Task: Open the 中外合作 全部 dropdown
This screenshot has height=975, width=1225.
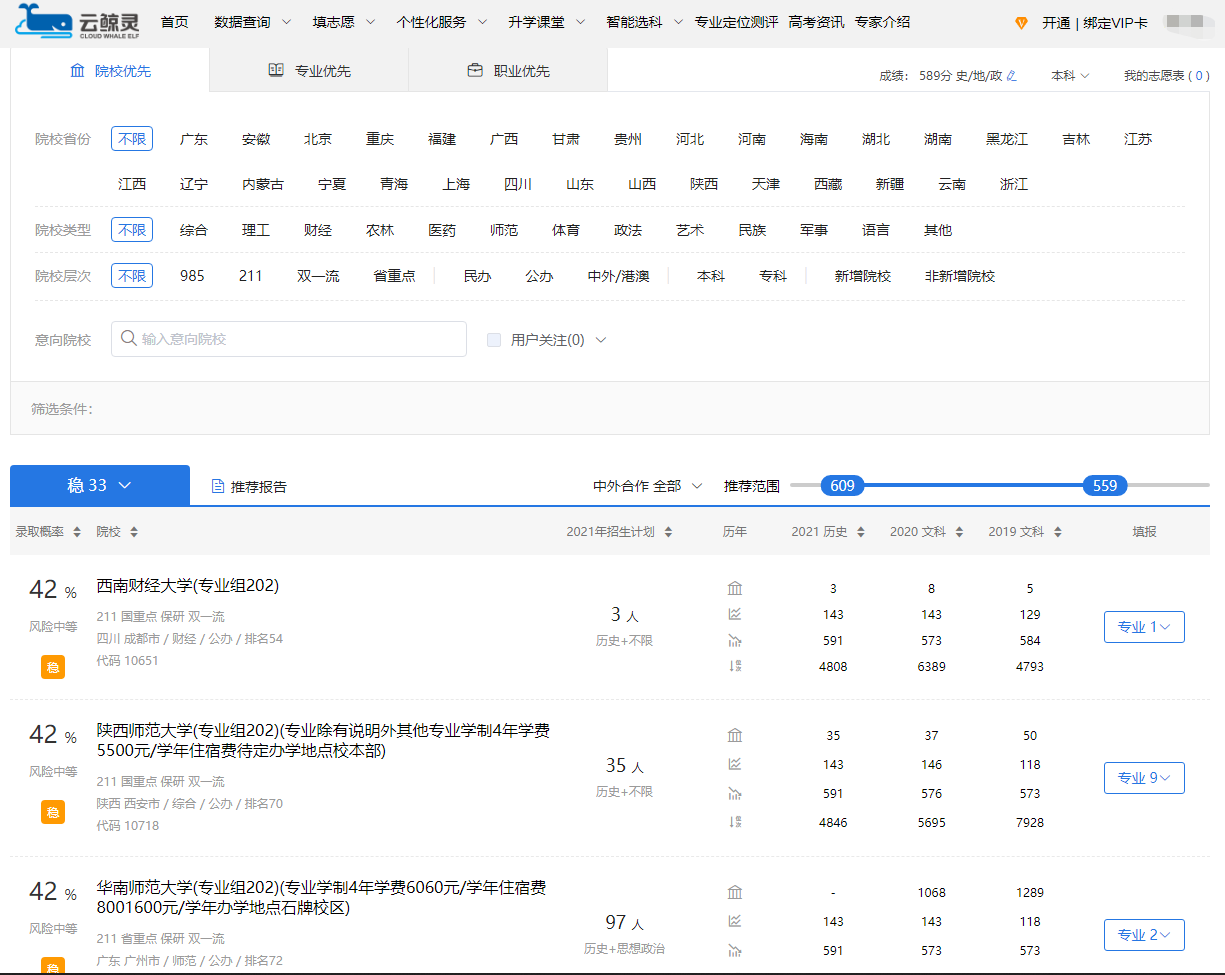Action: coord(648,486)
